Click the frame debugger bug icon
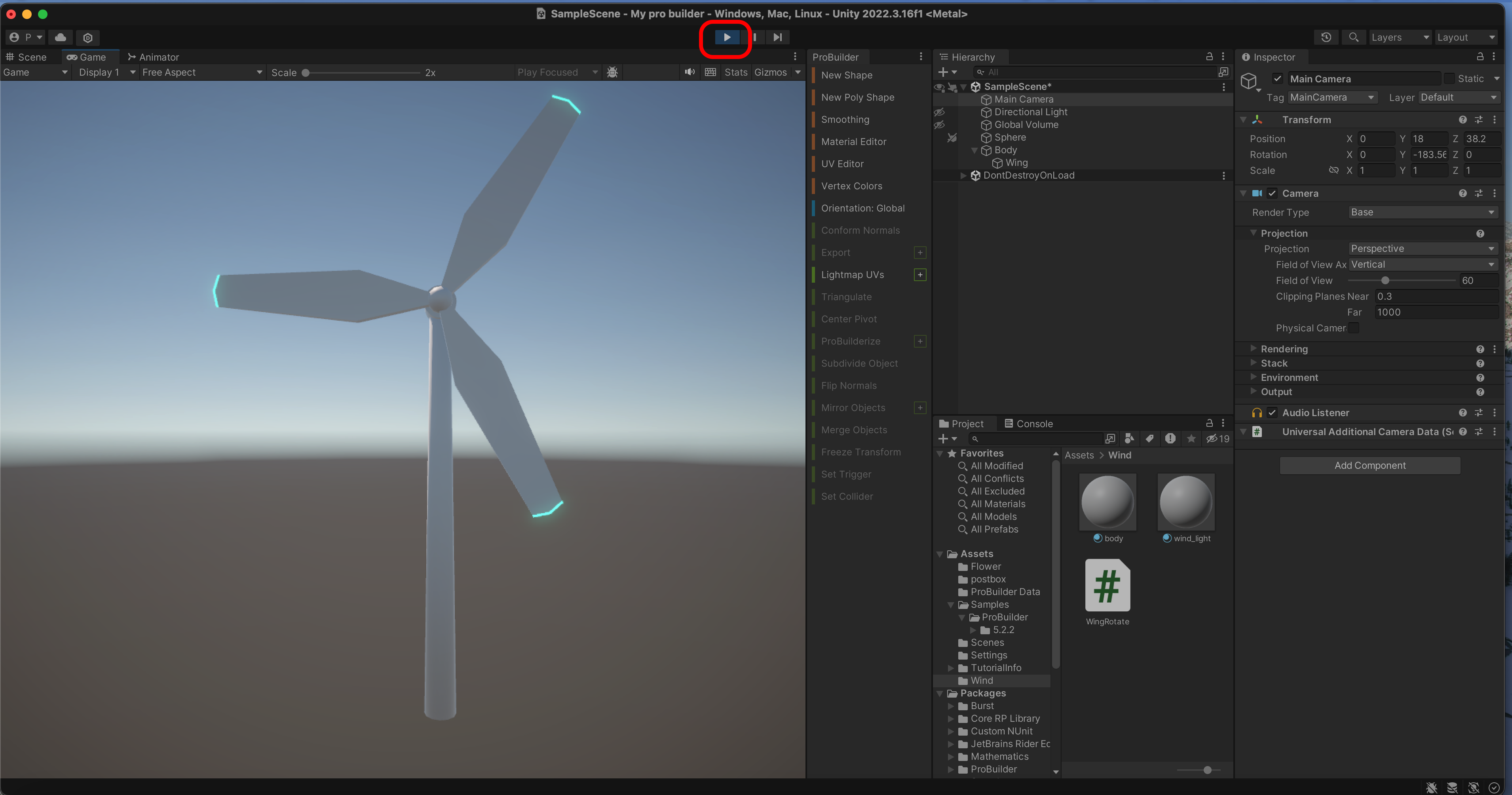1512x795 pixels. (x=612, y=72)
